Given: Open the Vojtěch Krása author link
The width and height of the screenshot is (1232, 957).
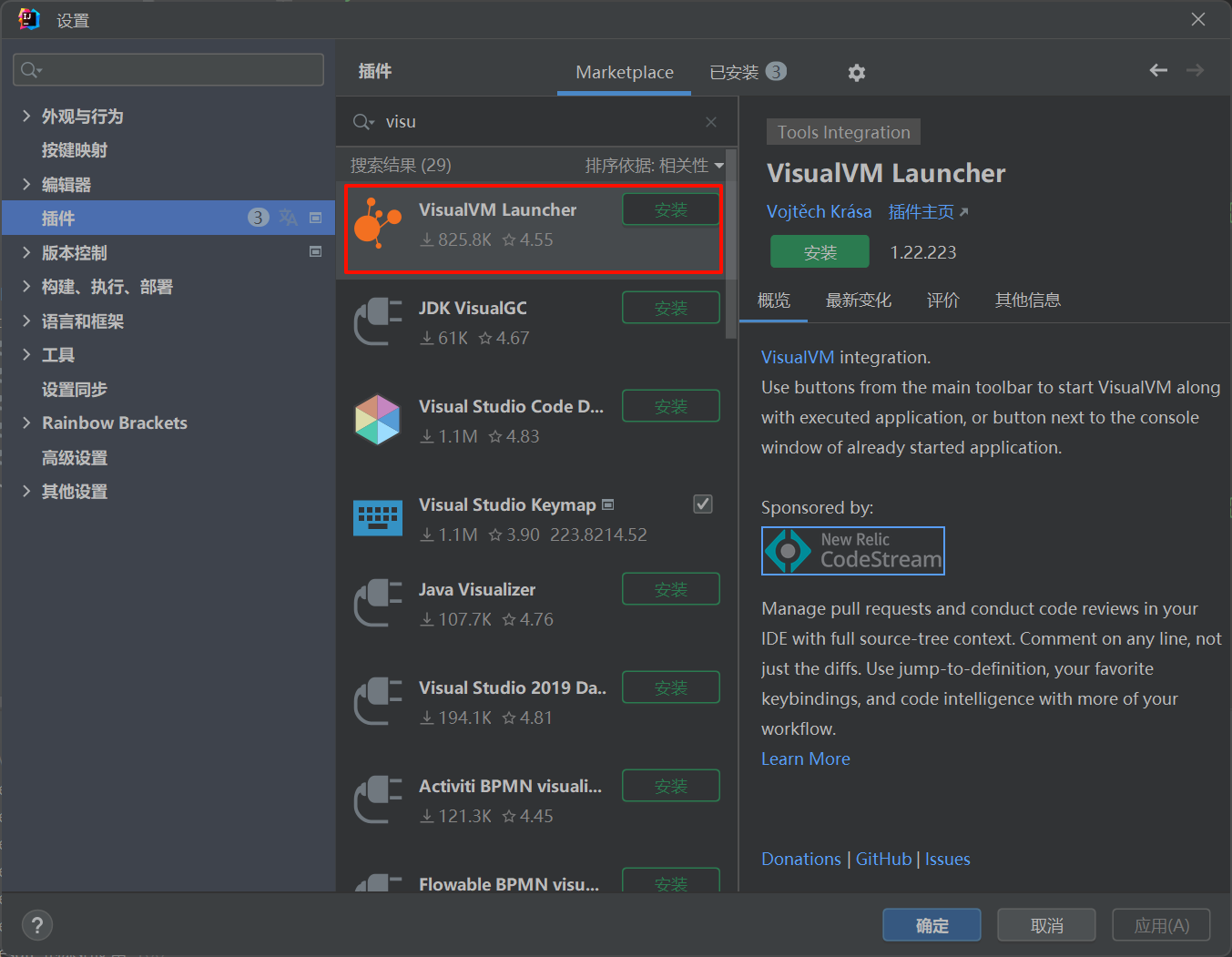Looking at the screenshot, I should (x=819, y=211).
